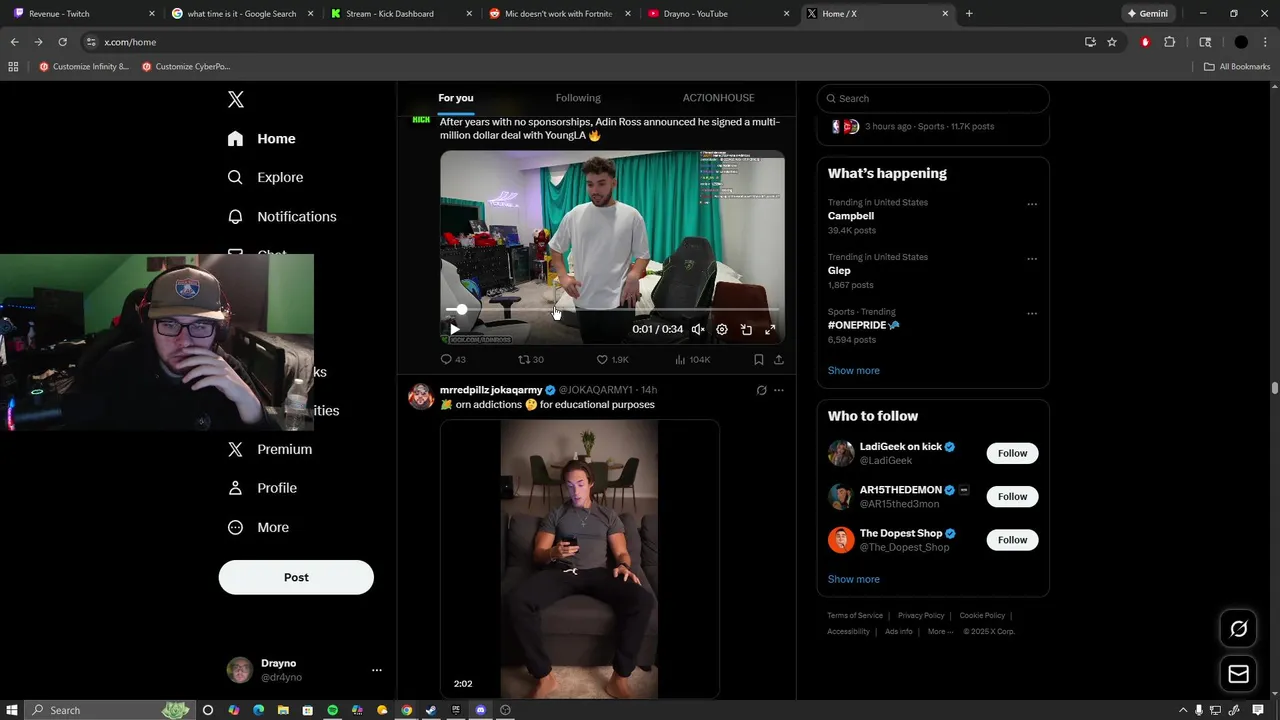Expand the footer More menu
Viewport: 1280px width, 720px height.
[x=940, y=631]
